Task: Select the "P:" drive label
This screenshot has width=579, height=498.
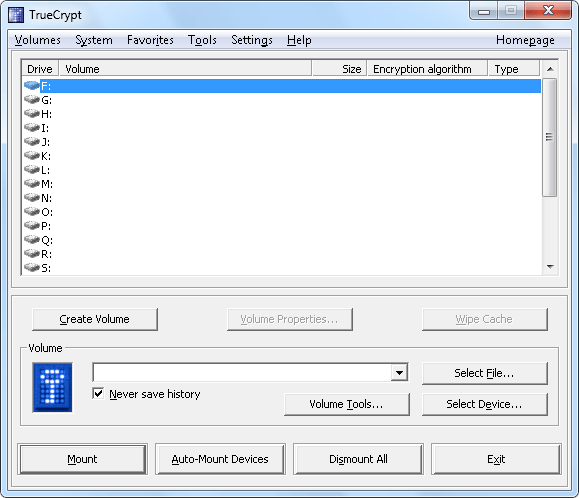Action: pyautogui.click(x=46, y=226)
